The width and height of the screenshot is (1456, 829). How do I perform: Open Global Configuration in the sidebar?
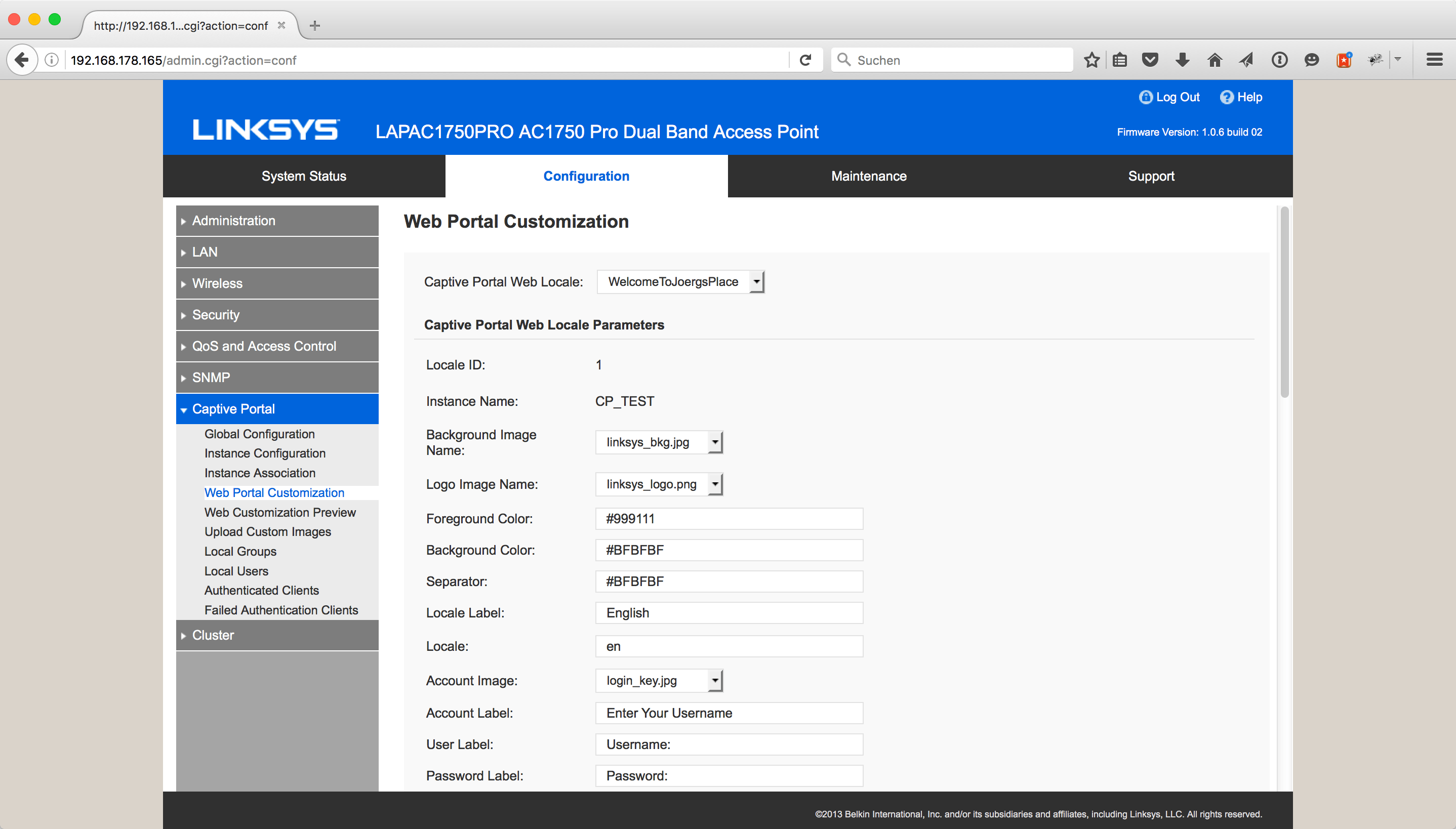pyautogui.click(x=260, y=434)
